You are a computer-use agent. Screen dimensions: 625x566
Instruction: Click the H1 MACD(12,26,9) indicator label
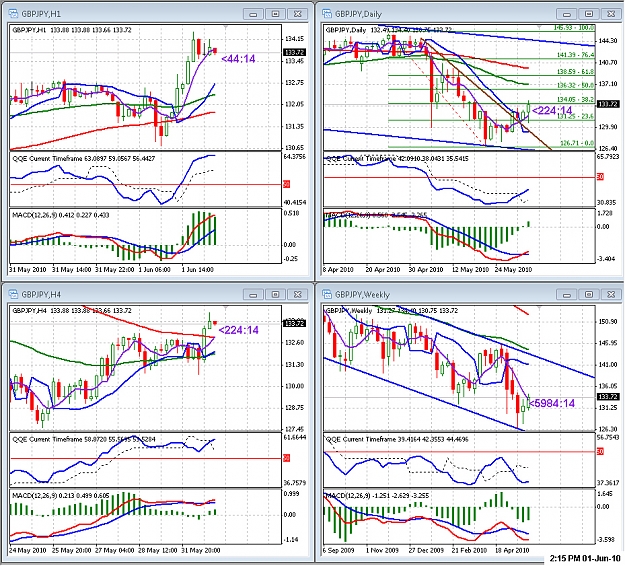(61, 215)
